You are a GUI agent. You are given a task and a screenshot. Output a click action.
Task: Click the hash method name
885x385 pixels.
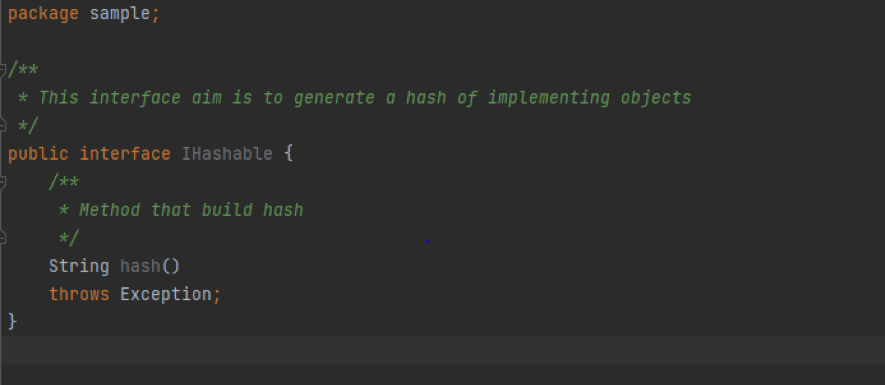coord(141,266)
